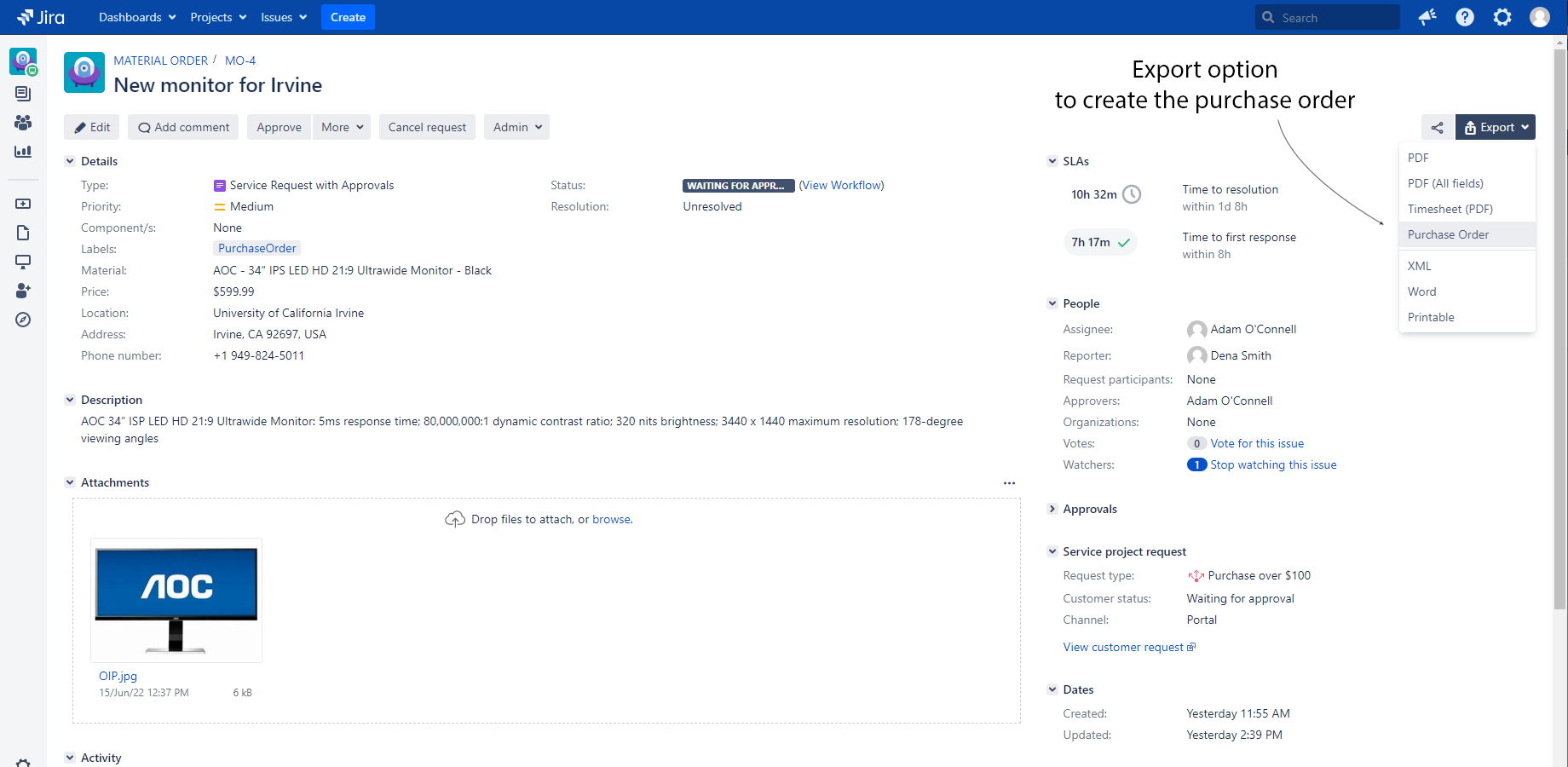Click the search field
Screen dimensions: 1568x767
pyautogui.click(x=1328, y=17)
